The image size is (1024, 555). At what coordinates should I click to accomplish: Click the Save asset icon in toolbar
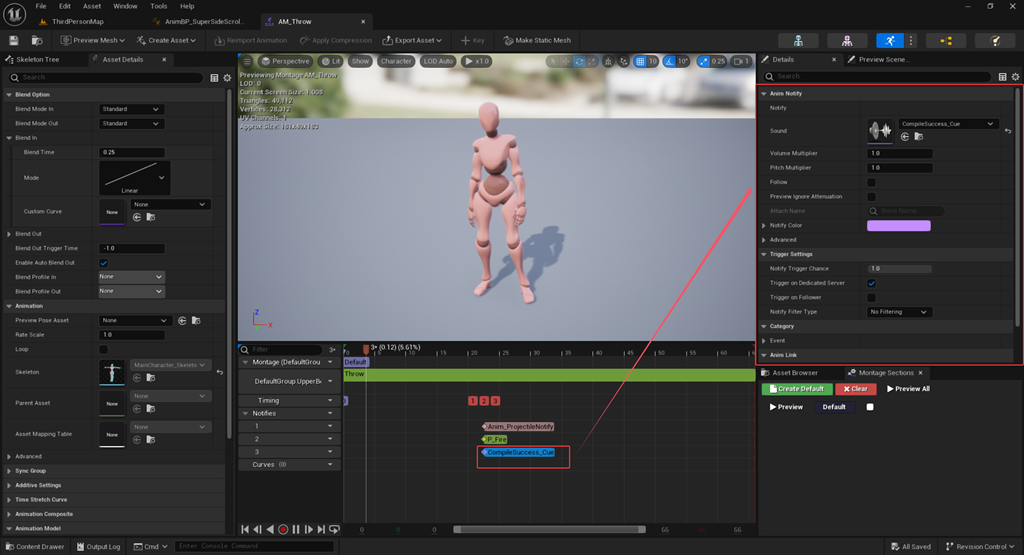14,40
